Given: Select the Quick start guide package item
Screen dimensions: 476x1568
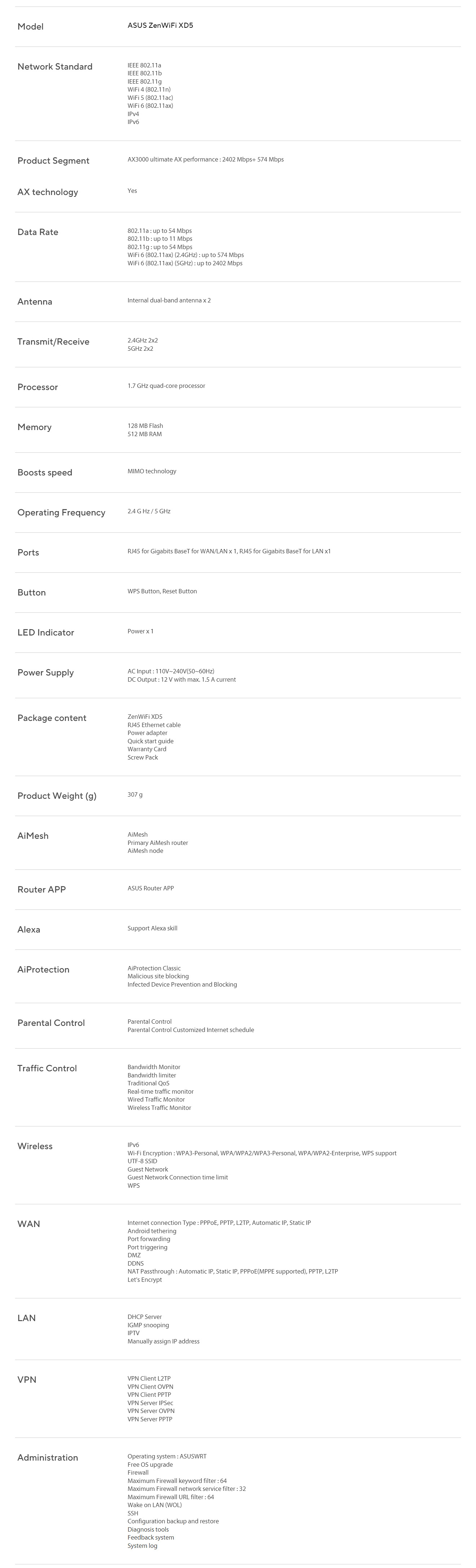Looking at the screenshot, I should pyautogui.click(x=150, y=741).
